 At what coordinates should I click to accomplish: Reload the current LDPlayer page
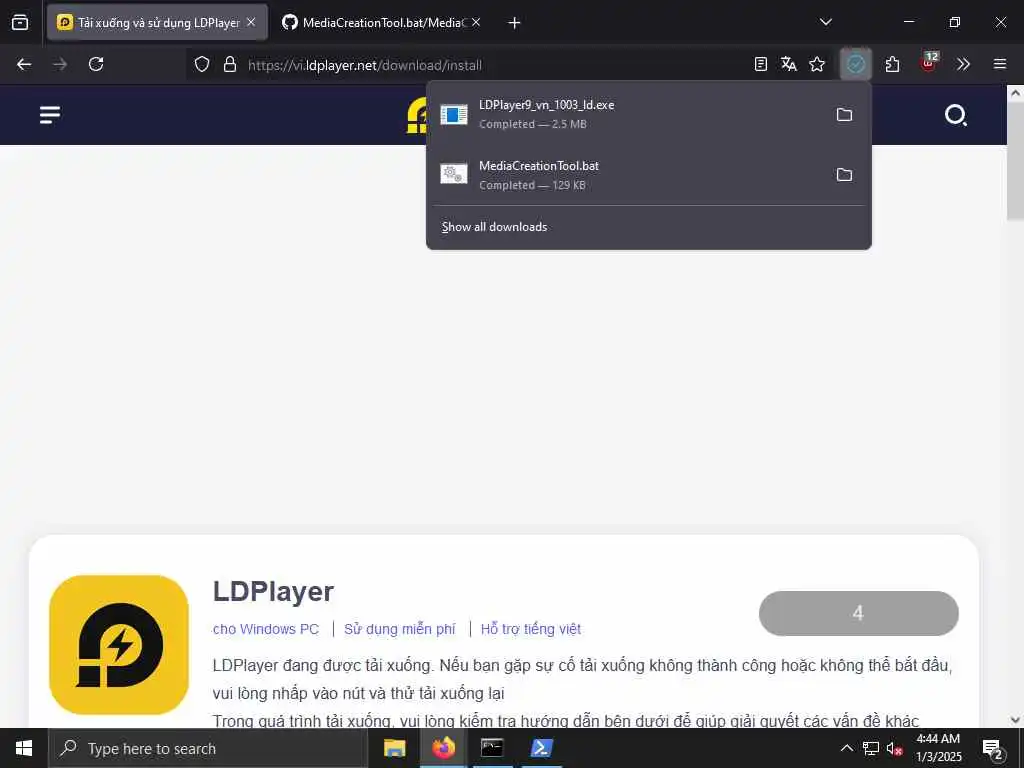pos(96,64)
